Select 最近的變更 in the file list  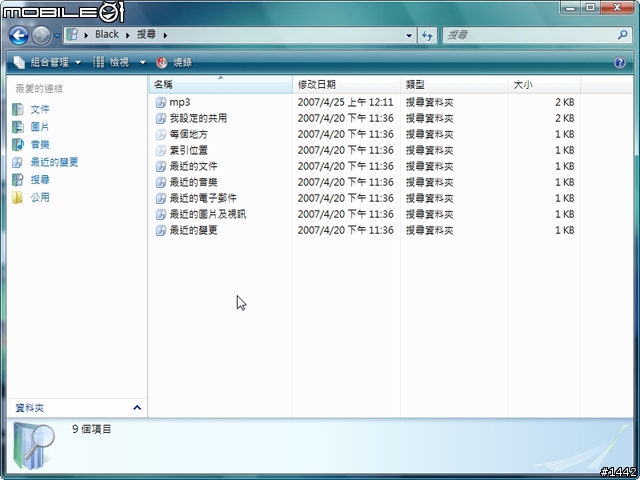[x=193, y=231]
